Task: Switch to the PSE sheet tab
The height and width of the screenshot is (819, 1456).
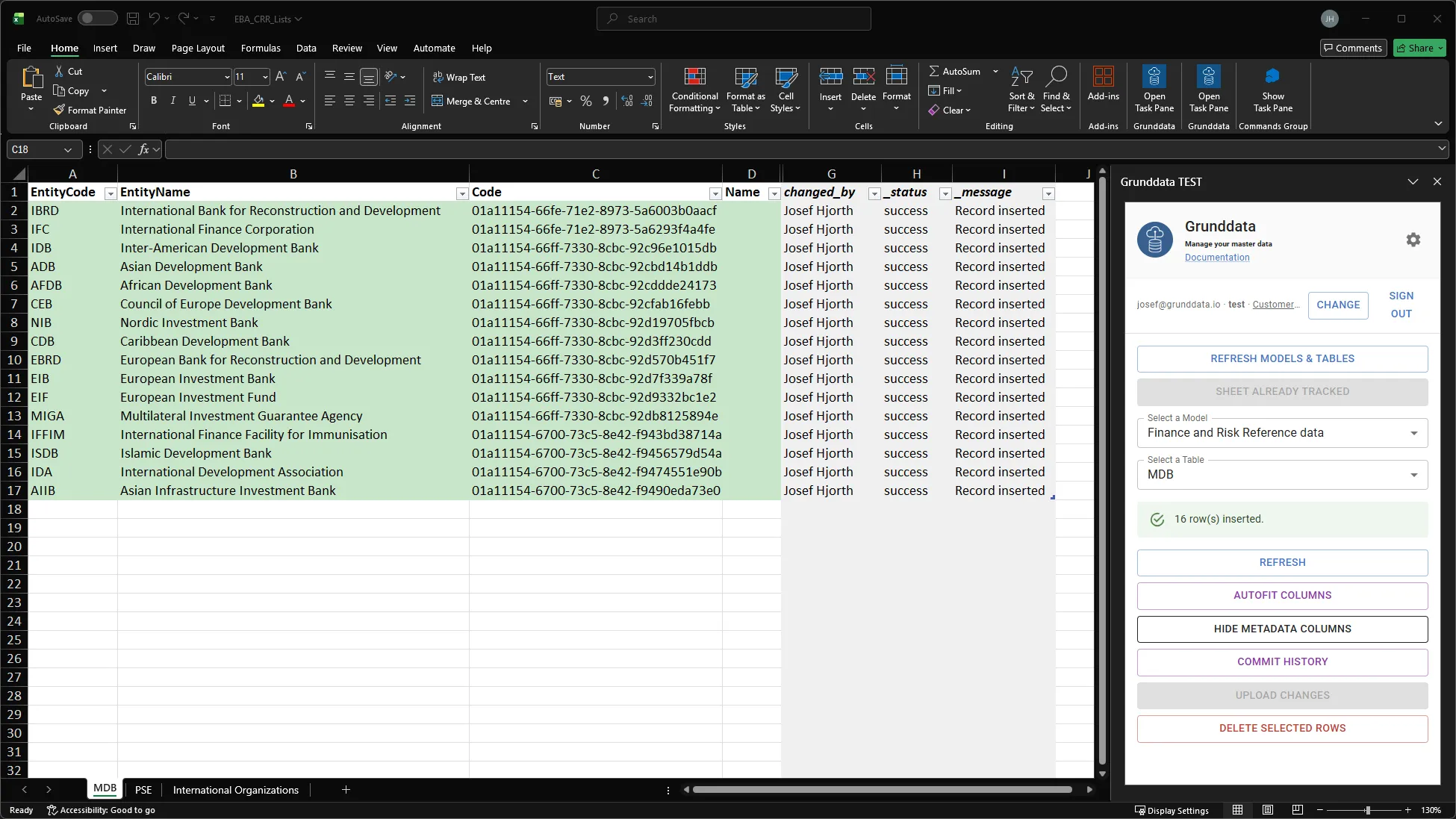Action: [x=143, y=790]
